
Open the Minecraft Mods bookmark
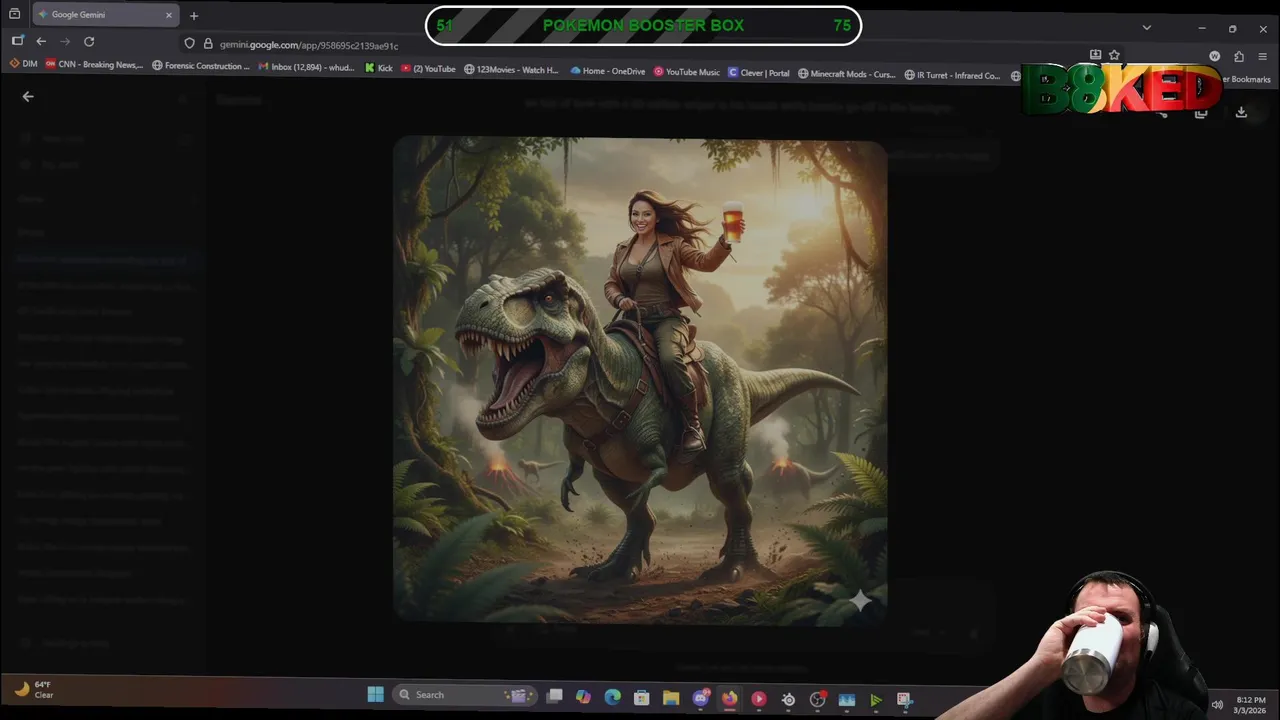pyautogui.click(x=847, y=74)
